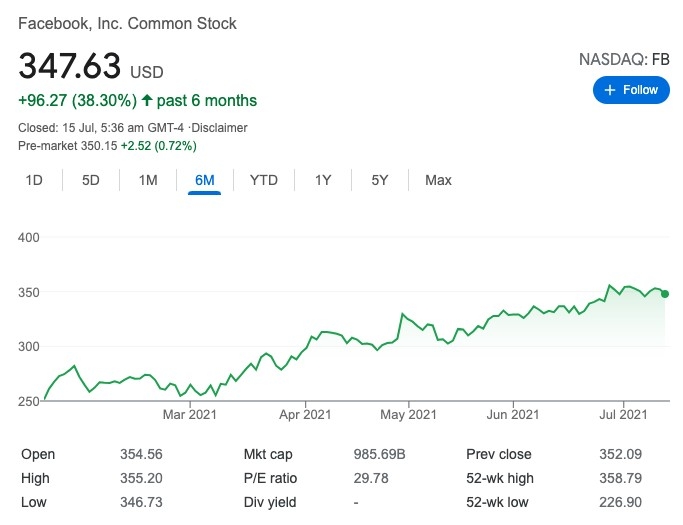Open the 1Y time range
The height and width of the screenshot is (525, 683).
(323, 180)
